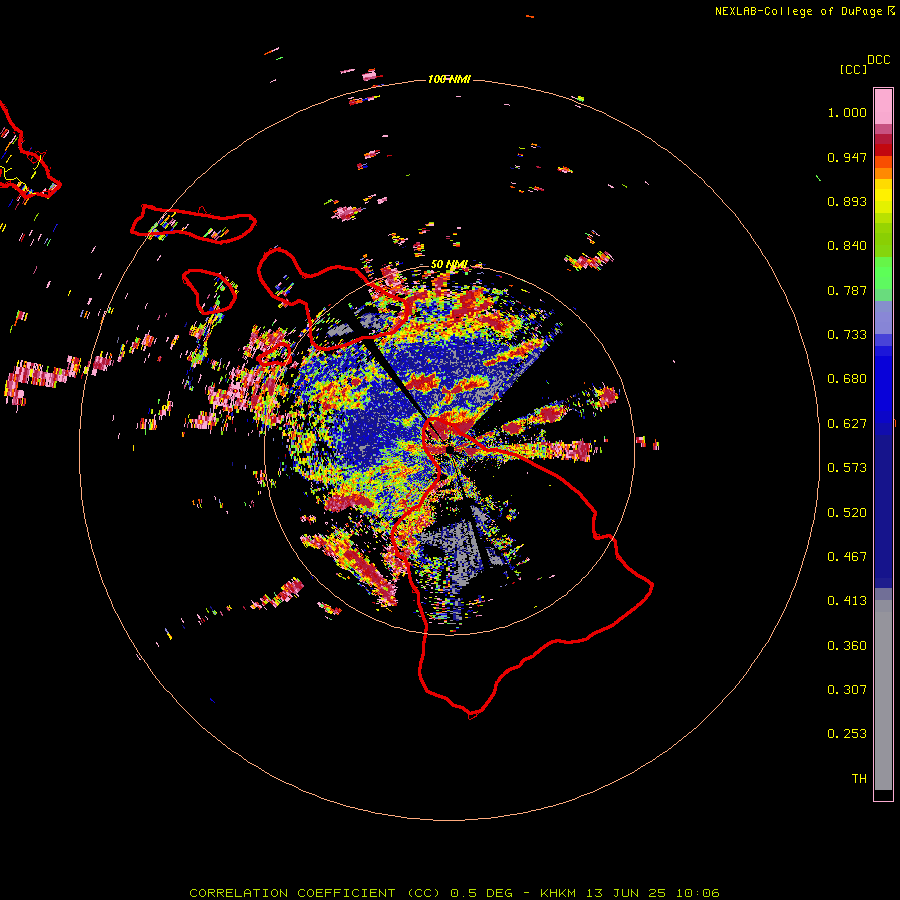The width and height of the screenshot is (900, 900).
Task: Click the 0.840 scale value
Action: [x=847, y=246]
